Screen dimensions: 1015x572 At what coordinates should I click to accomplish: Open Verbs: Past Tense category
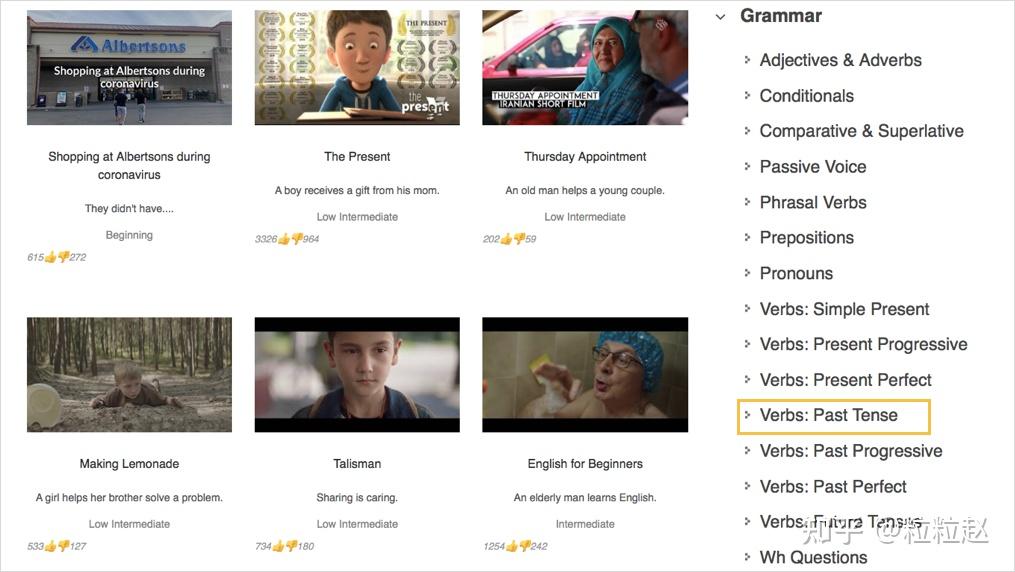pos(829,415)
